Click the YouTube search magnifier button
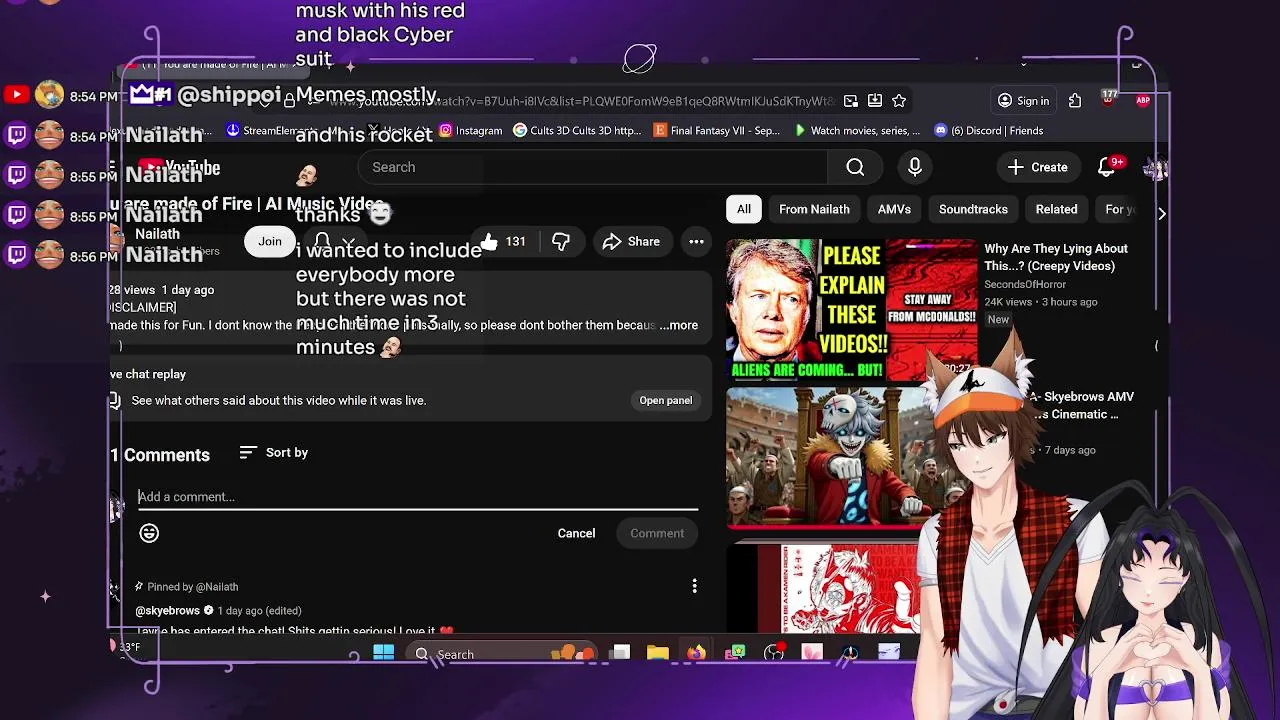Screen dimensions: 1280x720 point(855,167)
